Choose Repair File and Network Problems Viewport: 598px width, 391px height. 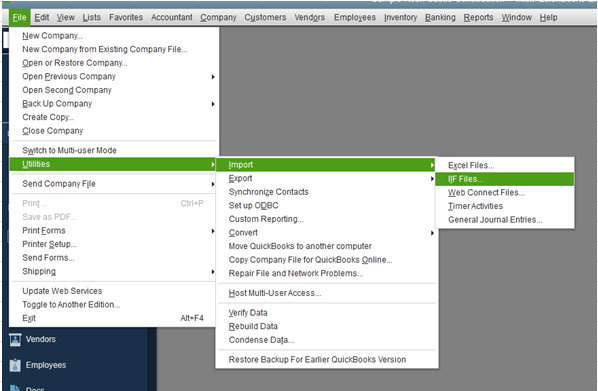coord(327,274)
